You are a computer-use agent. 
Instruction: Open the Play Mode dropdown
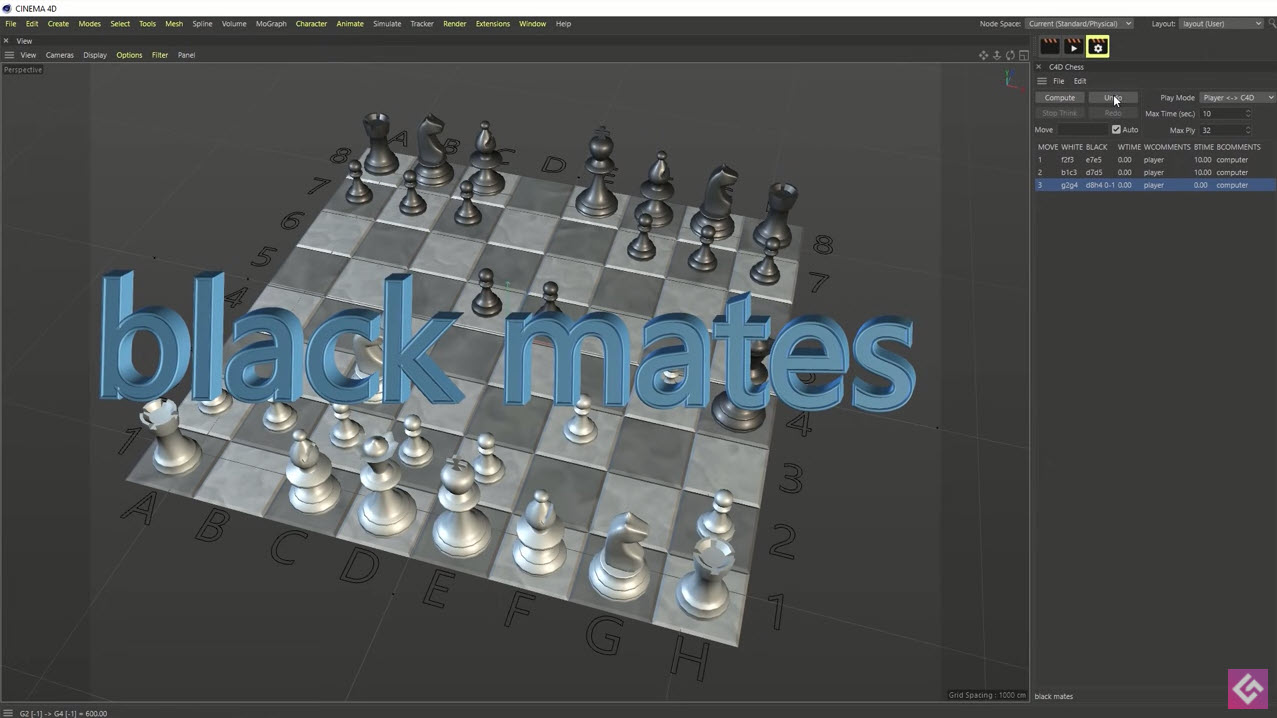click(x=1237, y=97)
